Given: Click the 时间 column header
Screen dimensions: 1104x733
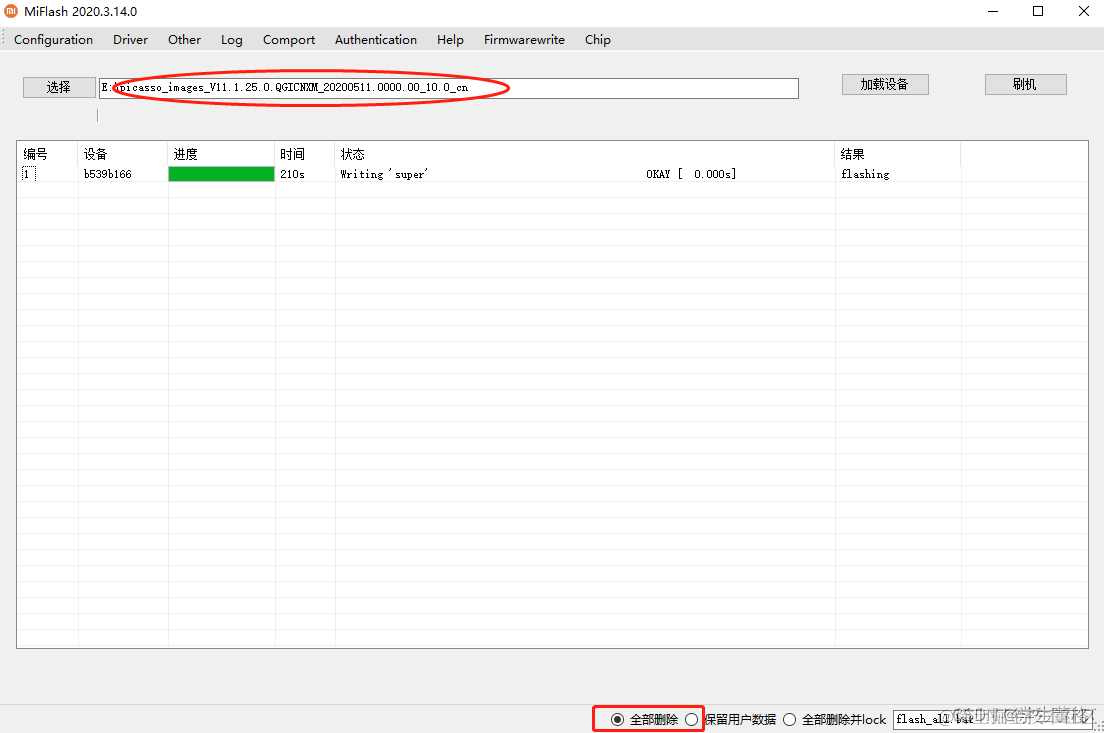Looking at the screenshot, I should pyautogui.click(x=305, y=154).
